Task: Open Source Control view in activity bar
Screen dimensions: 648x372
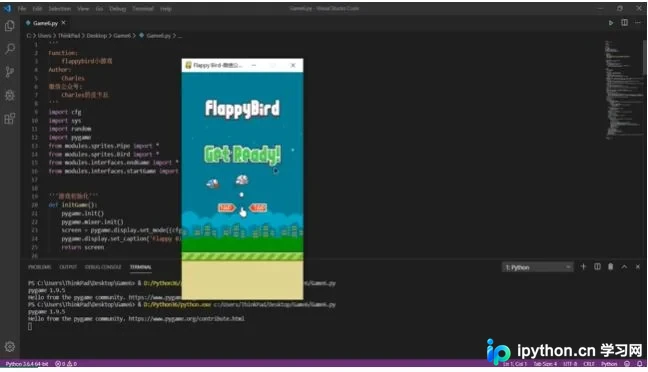Action: [10, 72]
